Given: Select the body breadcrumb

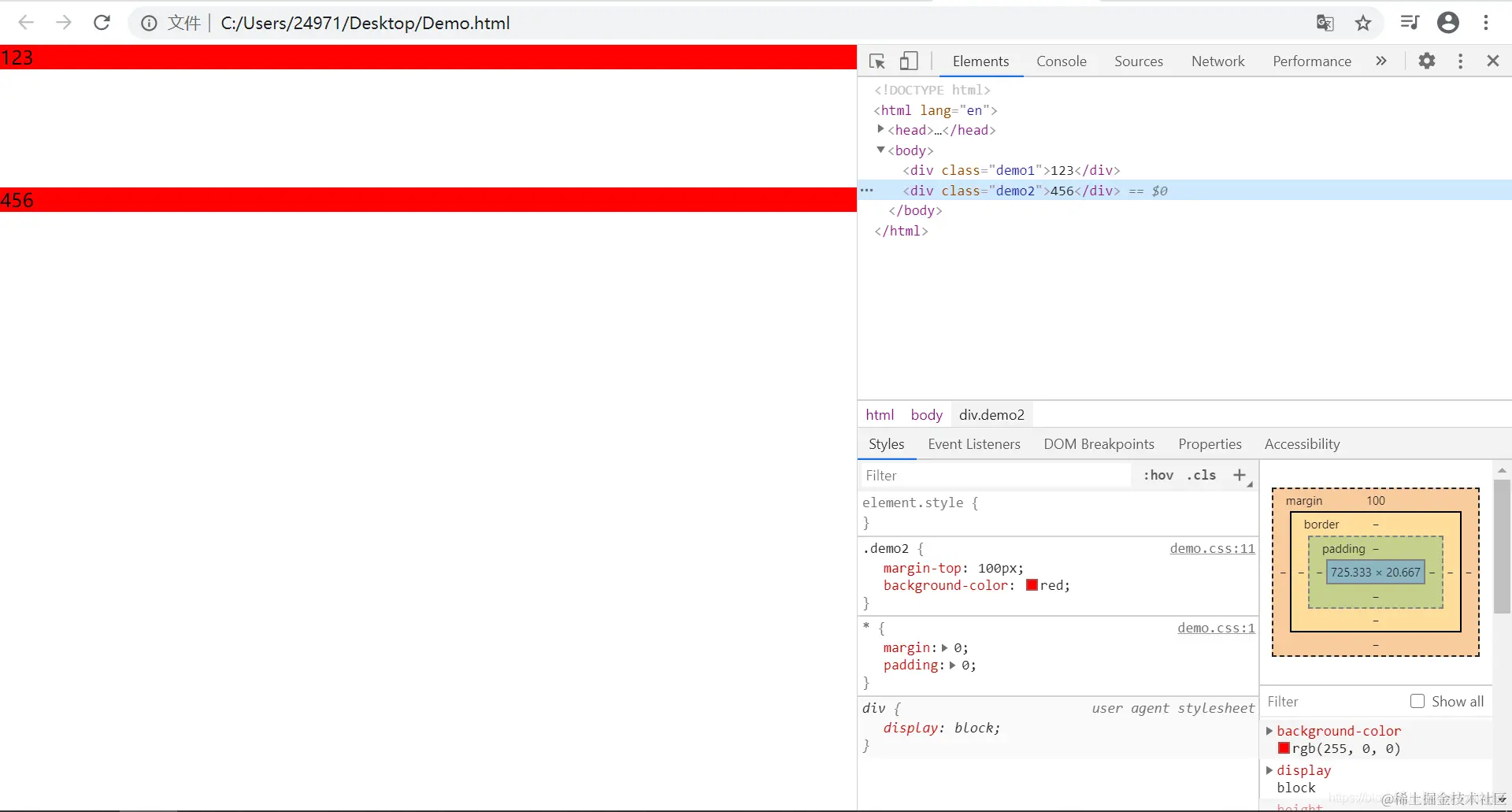Looking at the screenshot, I should coord(927,415).
